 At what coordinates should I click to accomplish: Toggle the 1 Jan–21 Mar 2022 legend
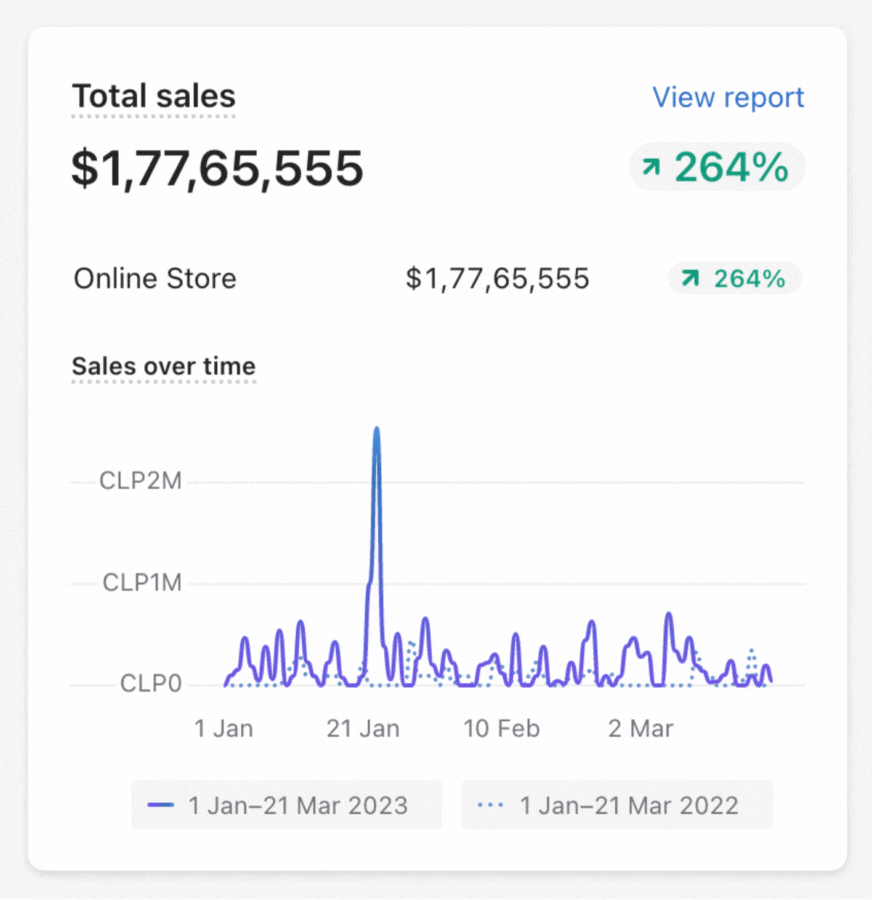(617, 805)
